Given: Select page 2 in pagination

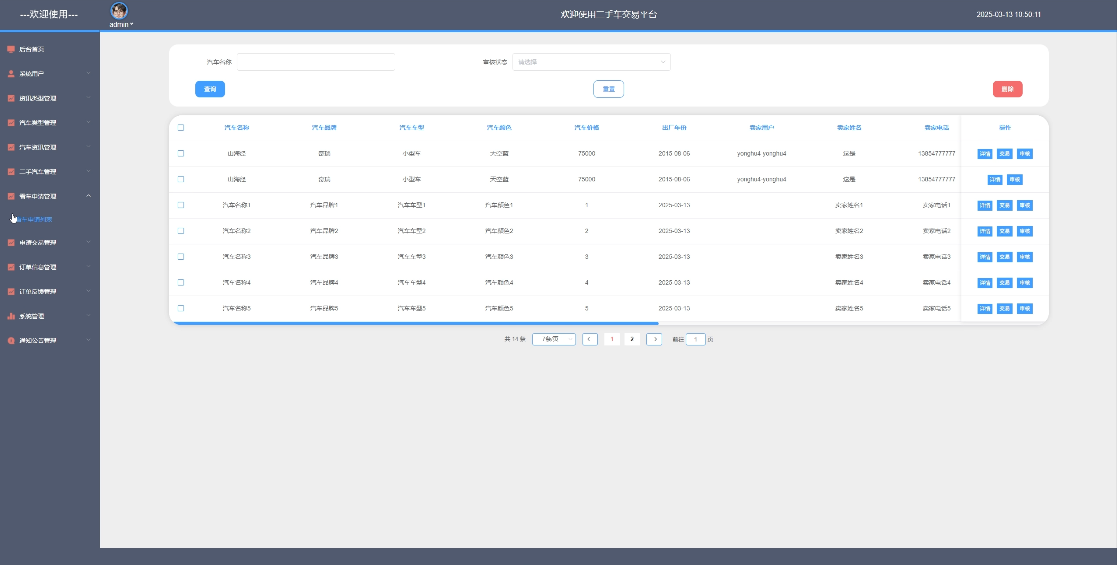Looking at the screenshot, I should click(x=632, y=339).
